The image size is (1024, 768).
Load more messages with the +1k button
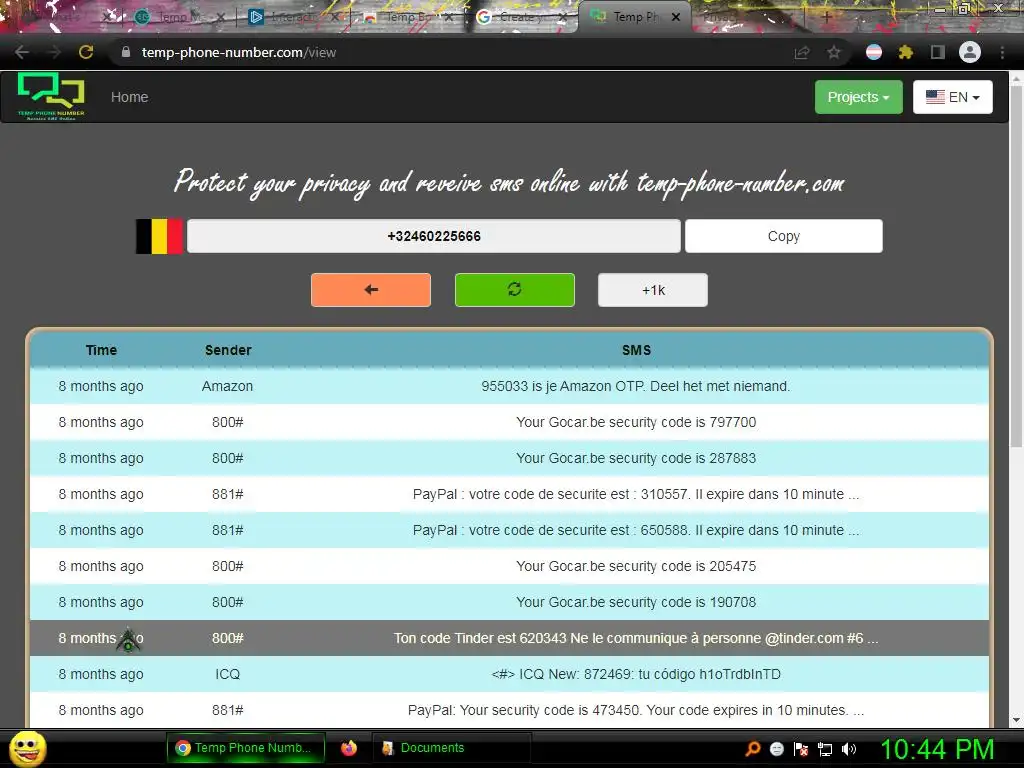(x=653, y=290)
